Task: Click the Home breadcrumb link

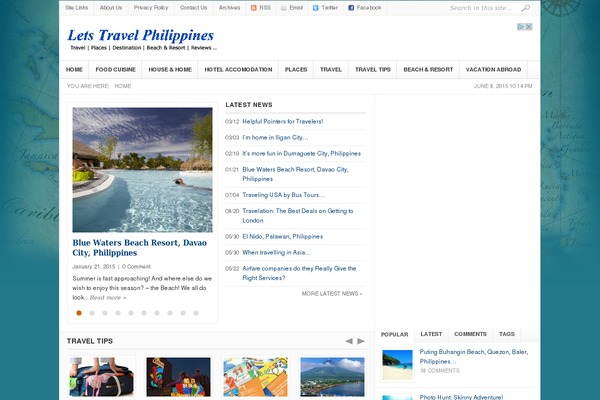Action: click(x=123, y=86)
